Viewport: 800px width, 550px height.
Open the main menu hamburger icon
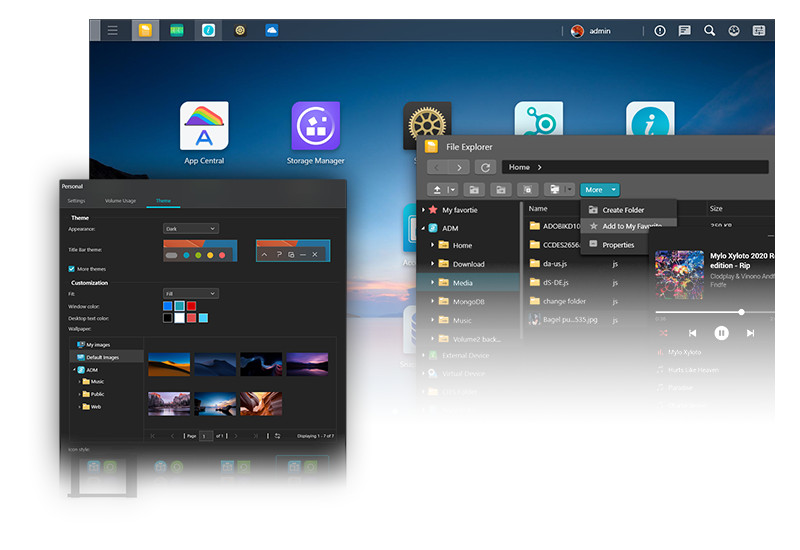pyautogui.click(x=113, y=31)
